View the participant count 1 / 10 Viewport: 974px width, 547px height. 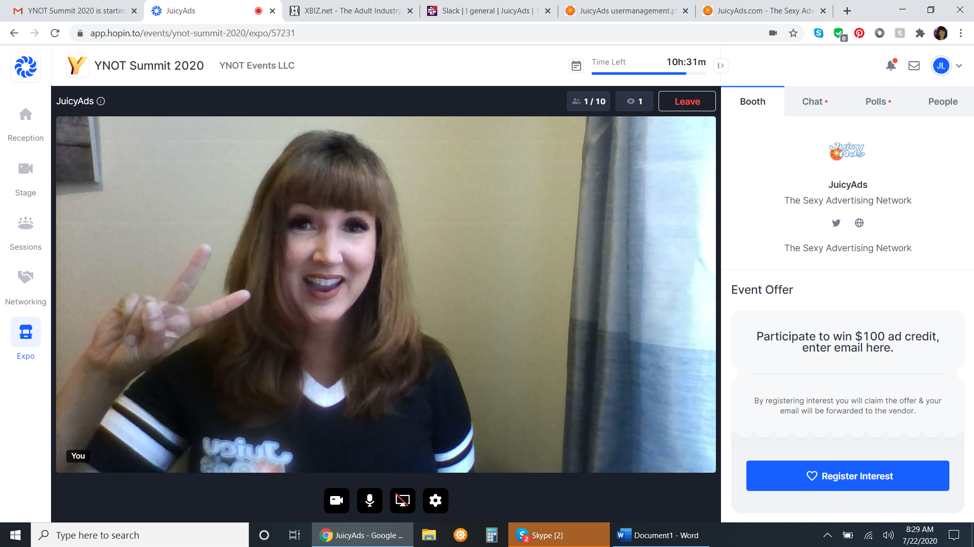coord(588,101)
